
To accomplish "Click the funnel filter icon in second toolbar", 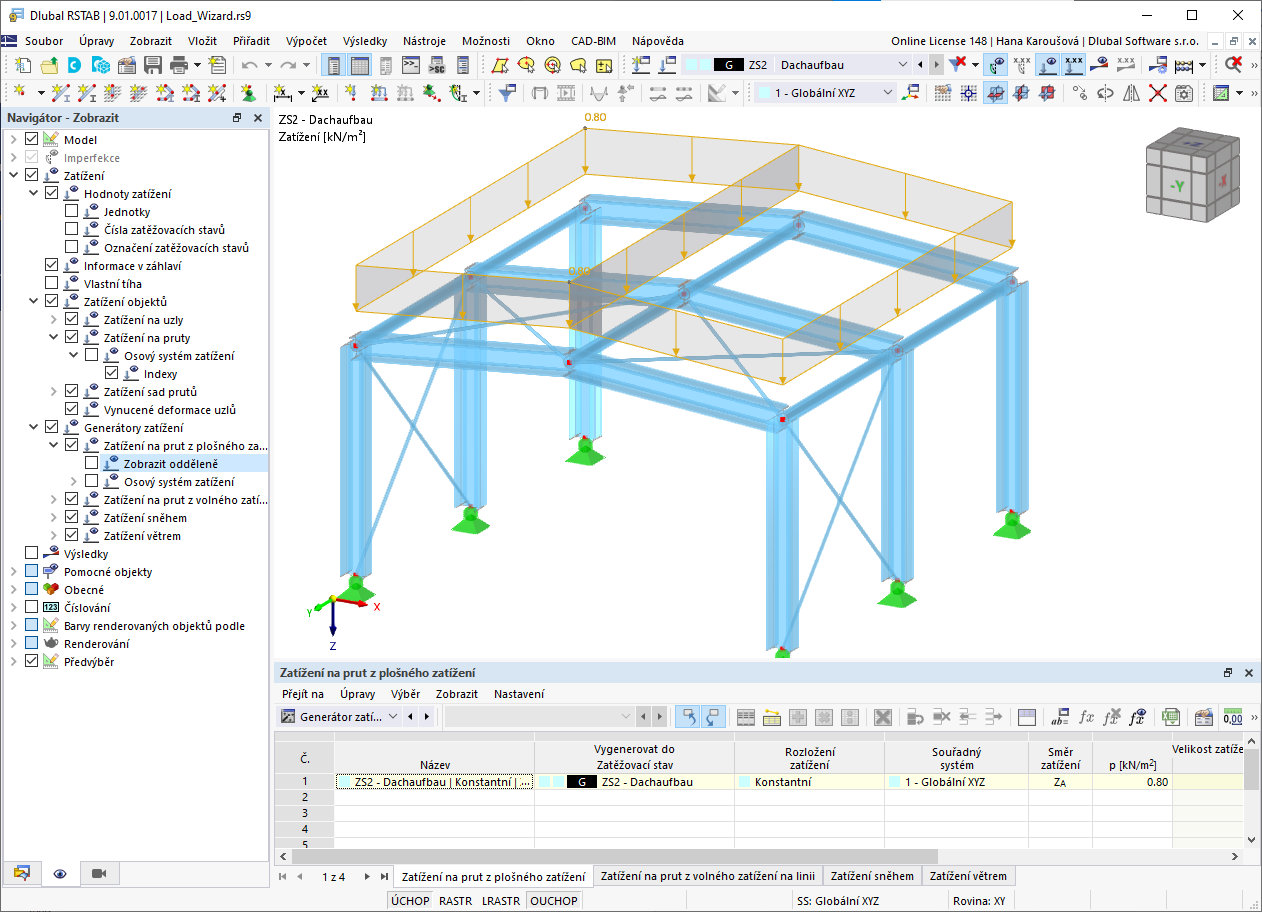I will pyautogui.click(x=507, y=93).
